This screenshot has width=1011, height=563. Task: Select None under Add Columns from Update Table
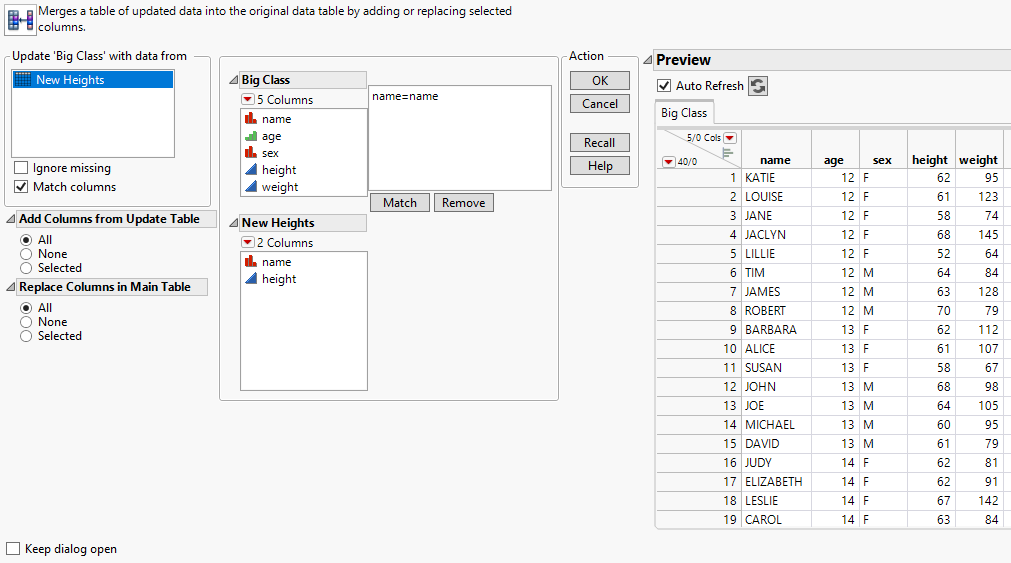(x=26, y=254)
